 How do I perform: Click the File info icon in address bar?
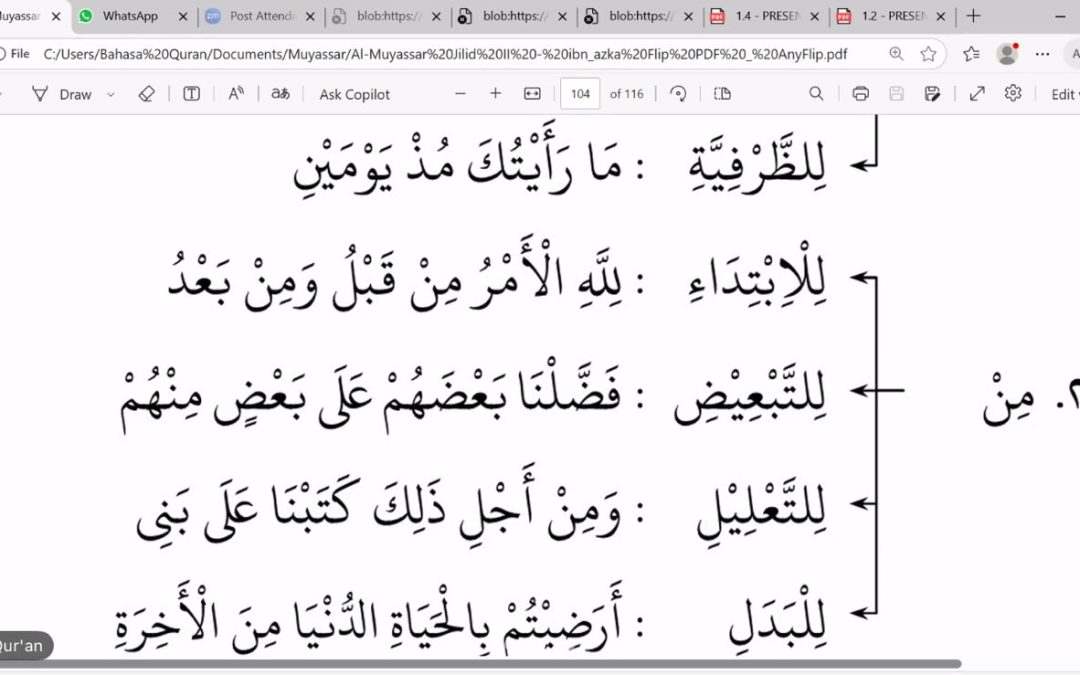click(13, 54)
